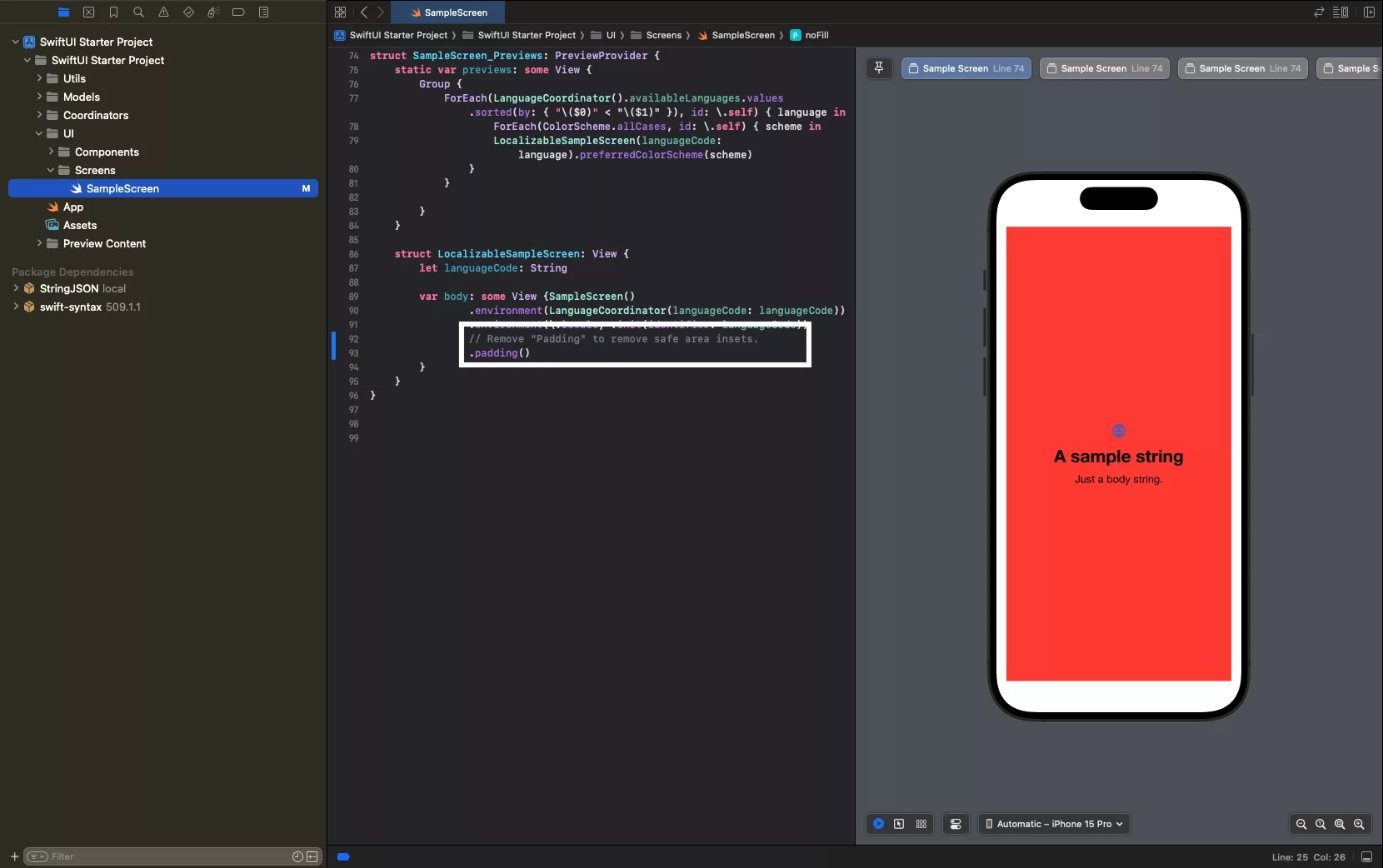Click SwiftUI Starter Project project breadcrumb
1383x868 pixels.
(x=391, y=35)
